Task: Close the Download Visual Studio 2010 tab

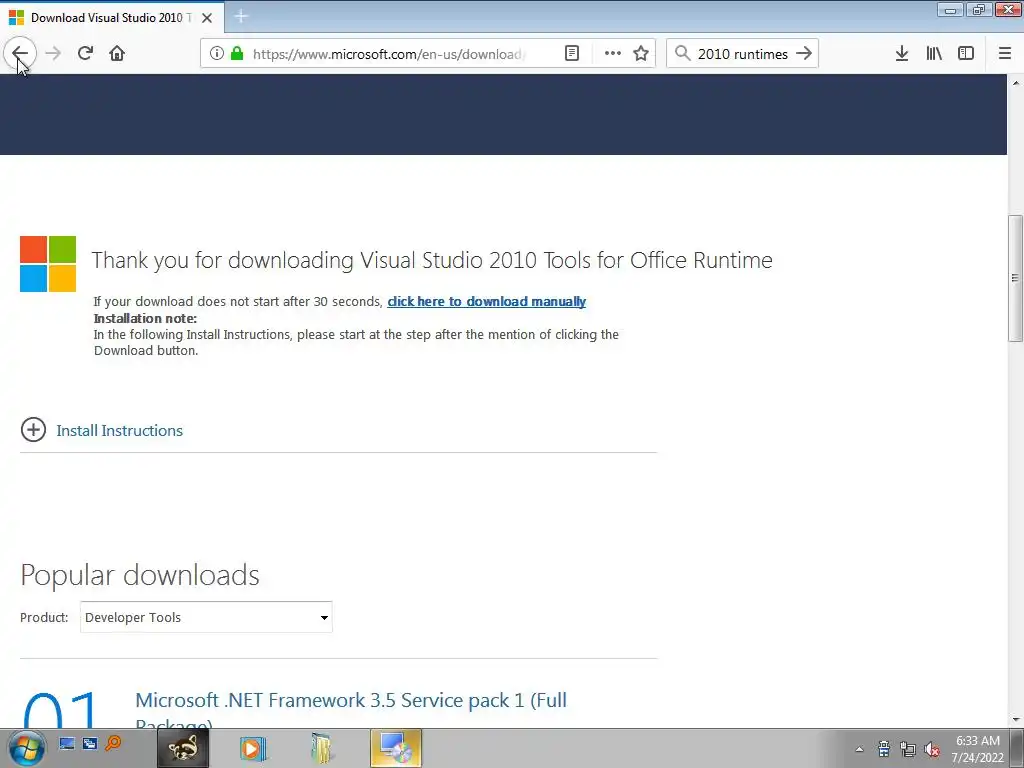Action: pyautogui.click(x=207, y=18)
